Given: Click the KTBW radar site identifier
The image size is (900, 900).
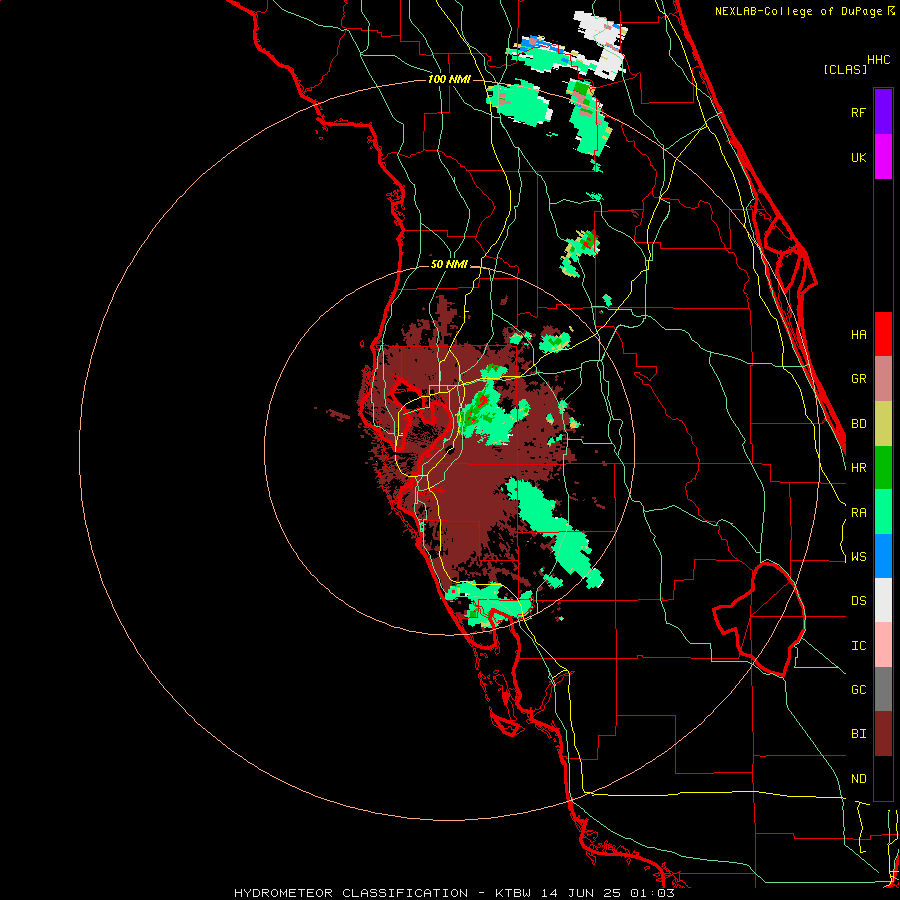Looking at the screenshot, I should pos(513,893).
